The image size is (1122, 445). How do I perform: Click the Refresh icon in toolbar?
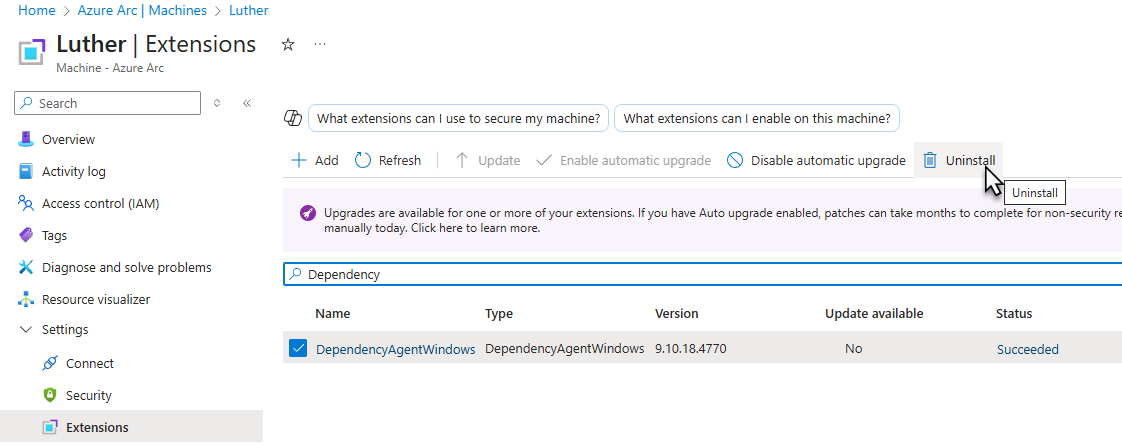[x=364, y=160]
